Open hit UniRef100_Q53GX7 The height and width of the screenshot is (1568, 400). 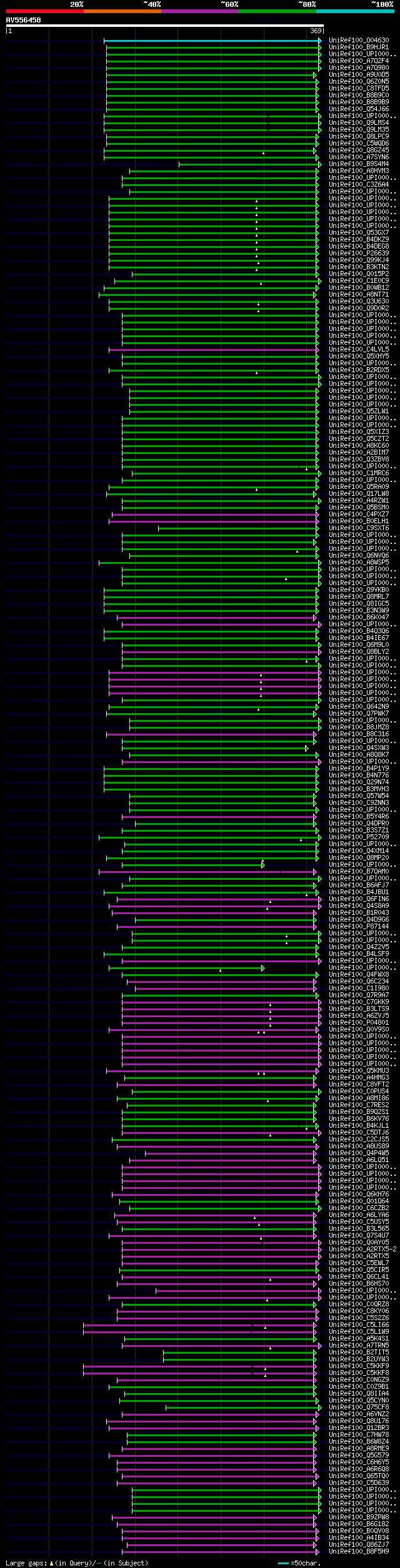pos(359,233)
